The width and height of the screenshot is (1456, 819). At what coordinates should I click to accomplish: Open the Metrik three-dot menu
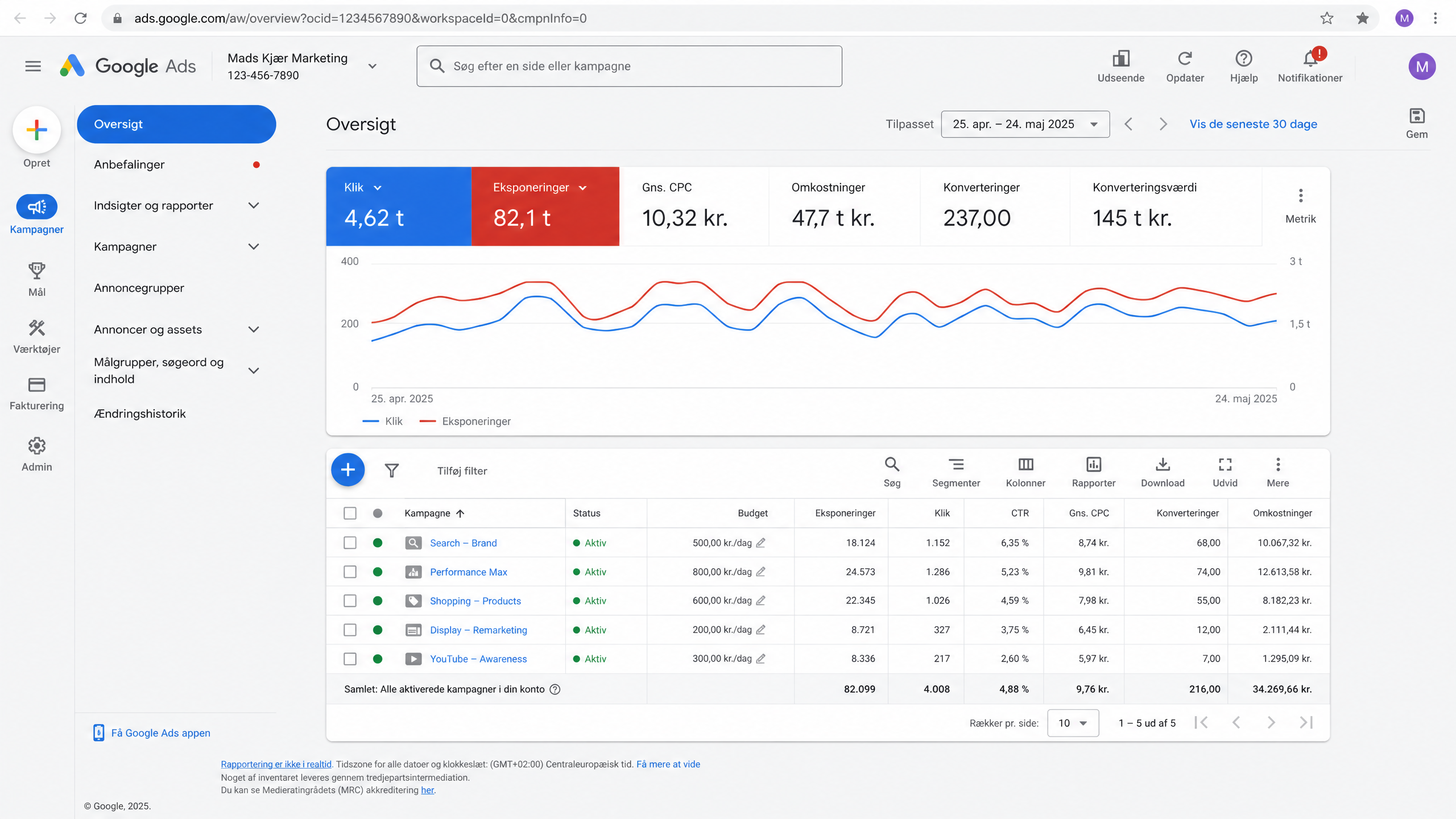tap(1300, 196)
